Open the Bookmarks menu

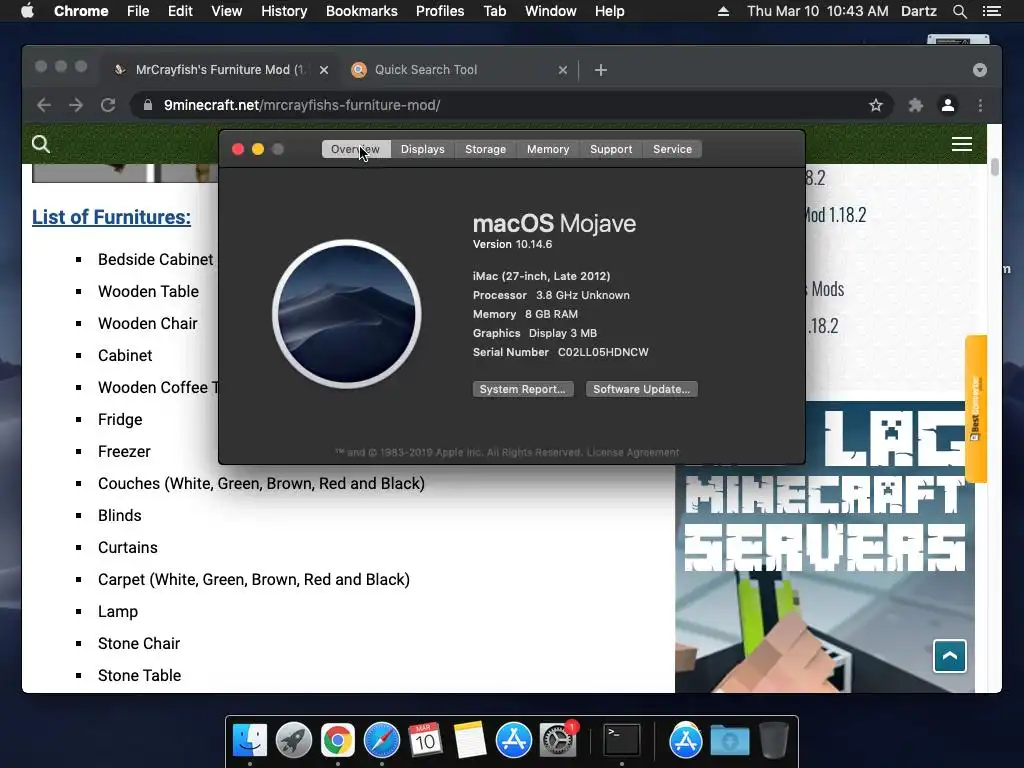coord(361,11)
